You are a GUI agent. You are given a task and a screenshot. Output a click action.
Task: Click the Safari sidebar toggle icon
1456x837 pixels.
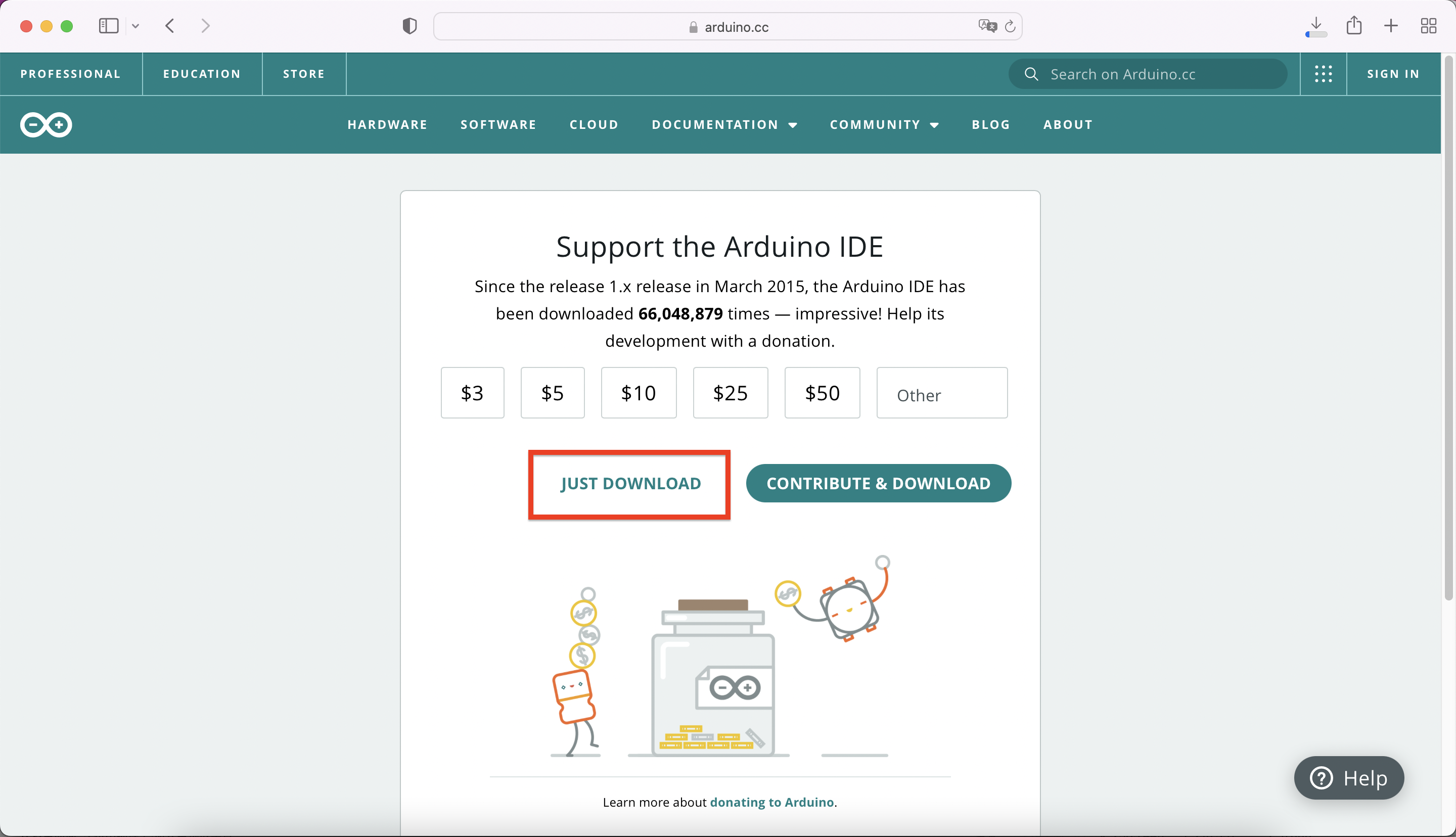pos(109,26)
